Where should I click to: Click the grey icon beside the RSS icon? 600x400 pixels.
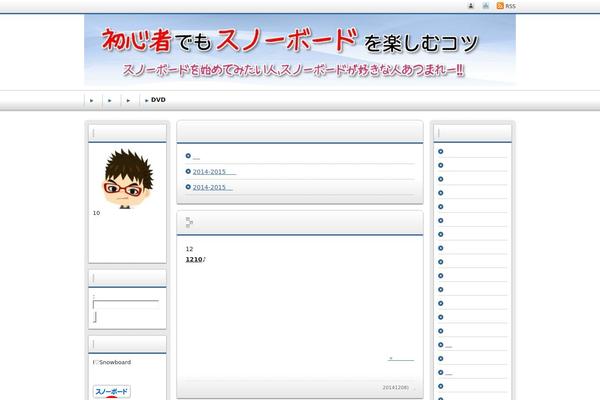tap(486, 6)
